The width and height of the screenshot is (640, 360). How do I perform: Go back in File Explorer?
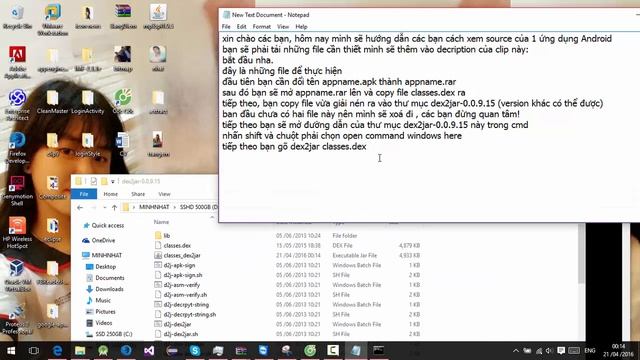(80, 207)
